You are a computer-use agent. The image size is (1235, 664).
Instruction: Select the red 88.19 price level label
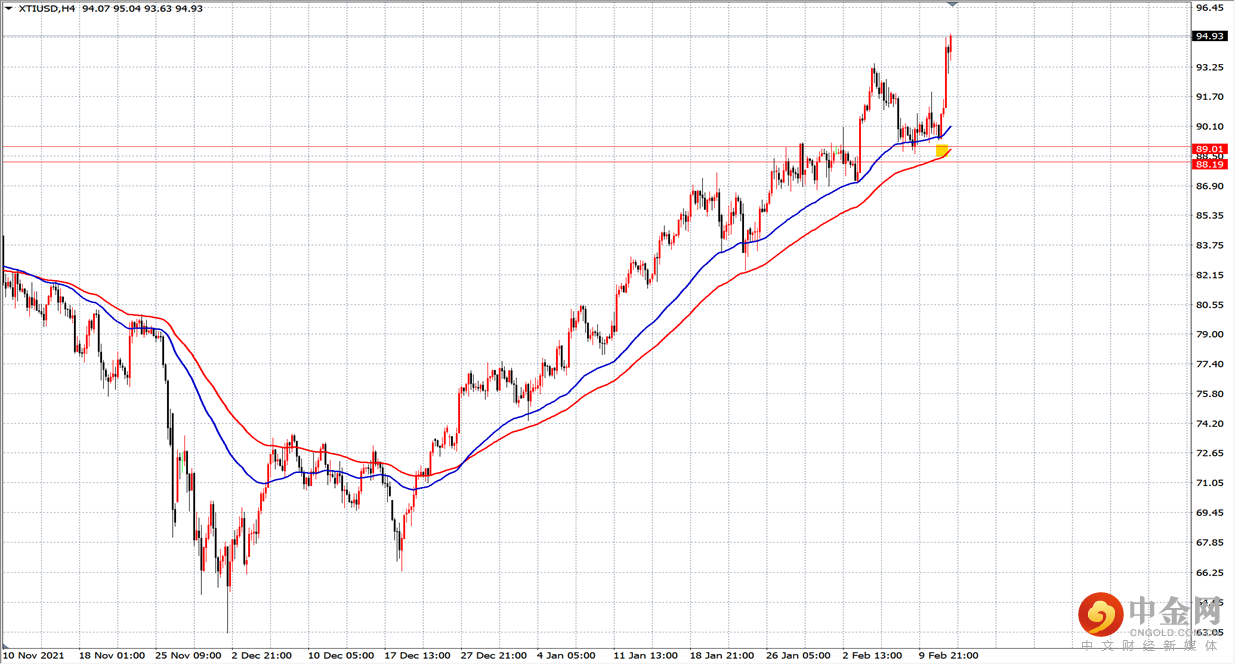tap(1210, 164)
